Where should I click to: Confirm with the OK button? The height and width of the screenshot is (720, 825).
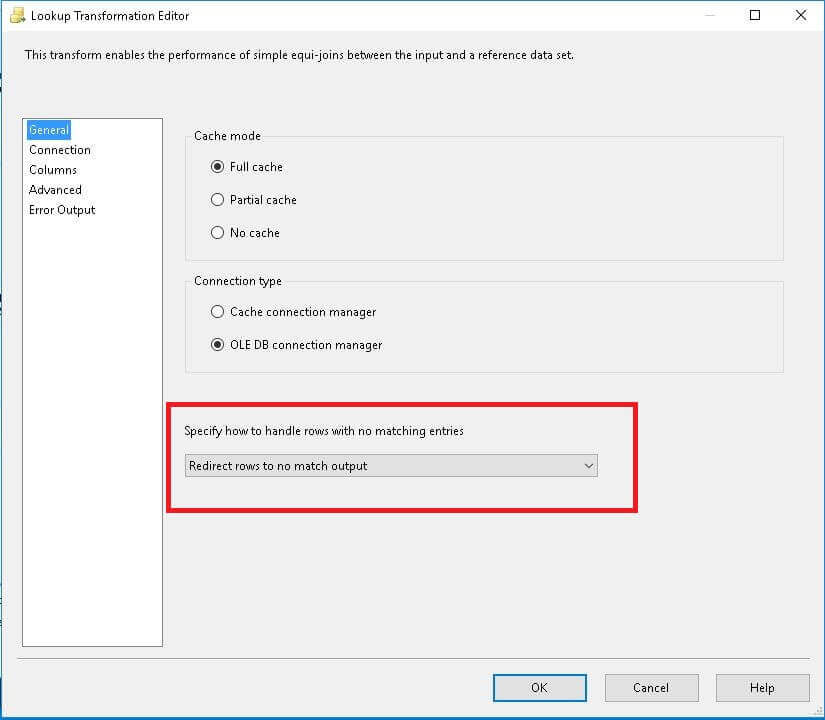click(539, 688)
